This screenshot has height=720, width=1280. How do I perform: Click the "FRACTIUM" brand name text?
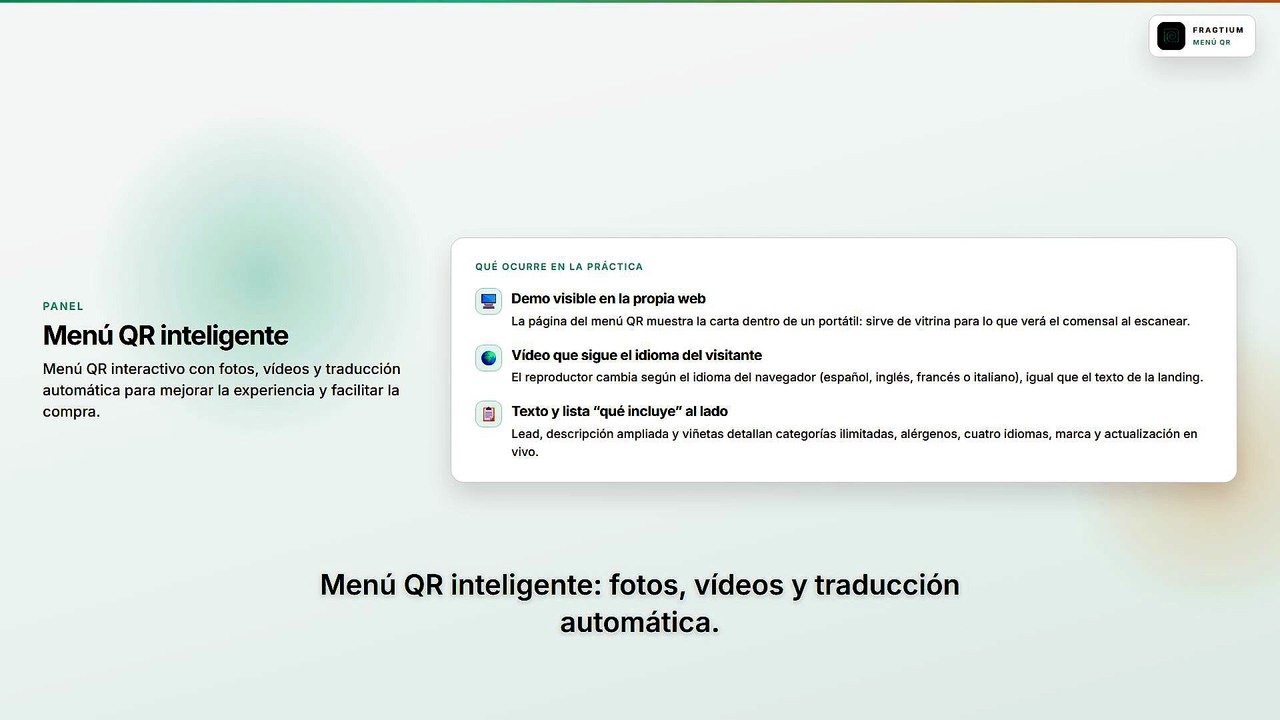[1218, 30]
